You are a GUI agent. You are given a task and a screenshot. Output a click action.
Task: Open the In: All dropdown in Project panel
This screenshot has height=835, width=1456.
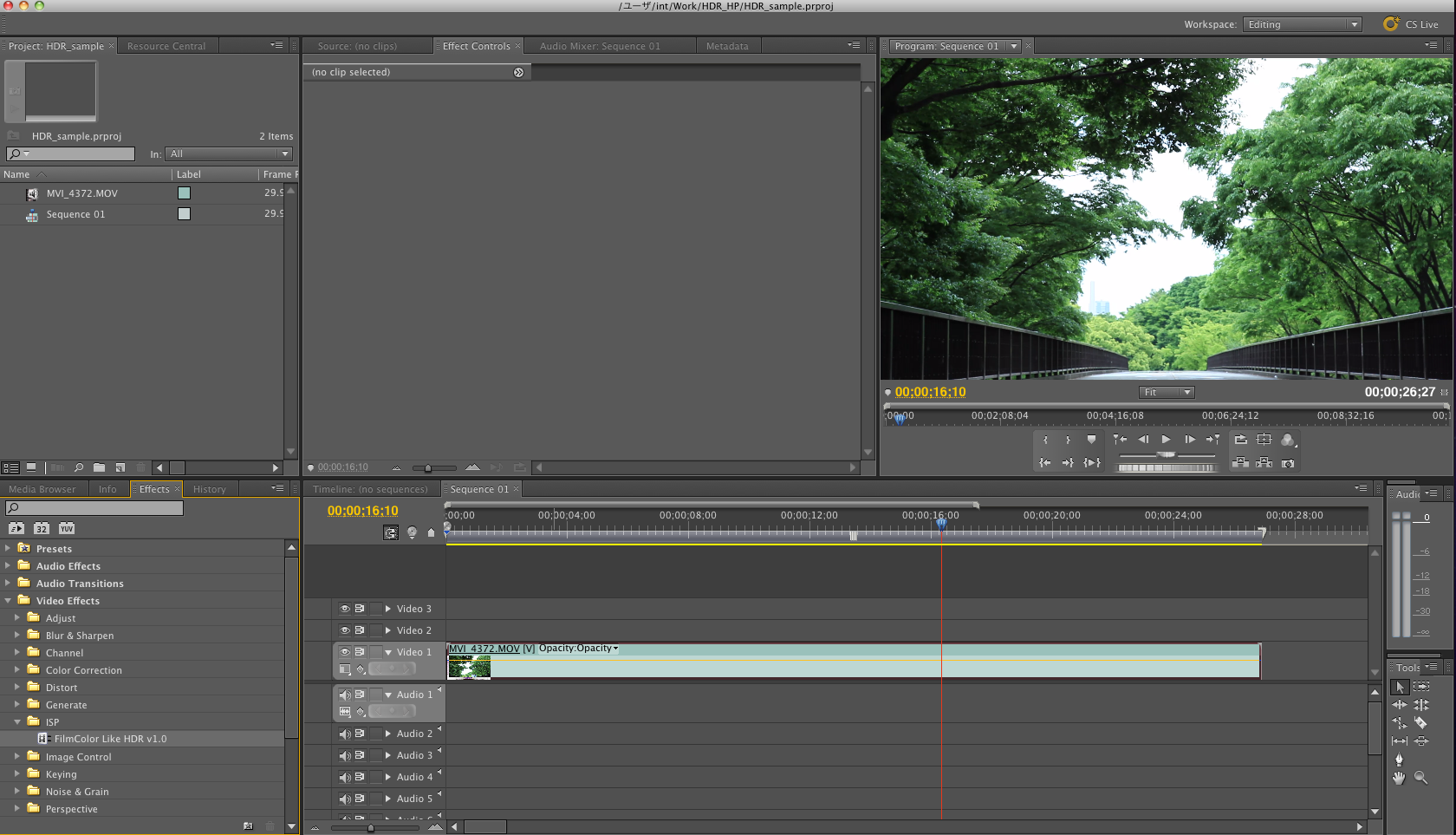pos(229,154)
